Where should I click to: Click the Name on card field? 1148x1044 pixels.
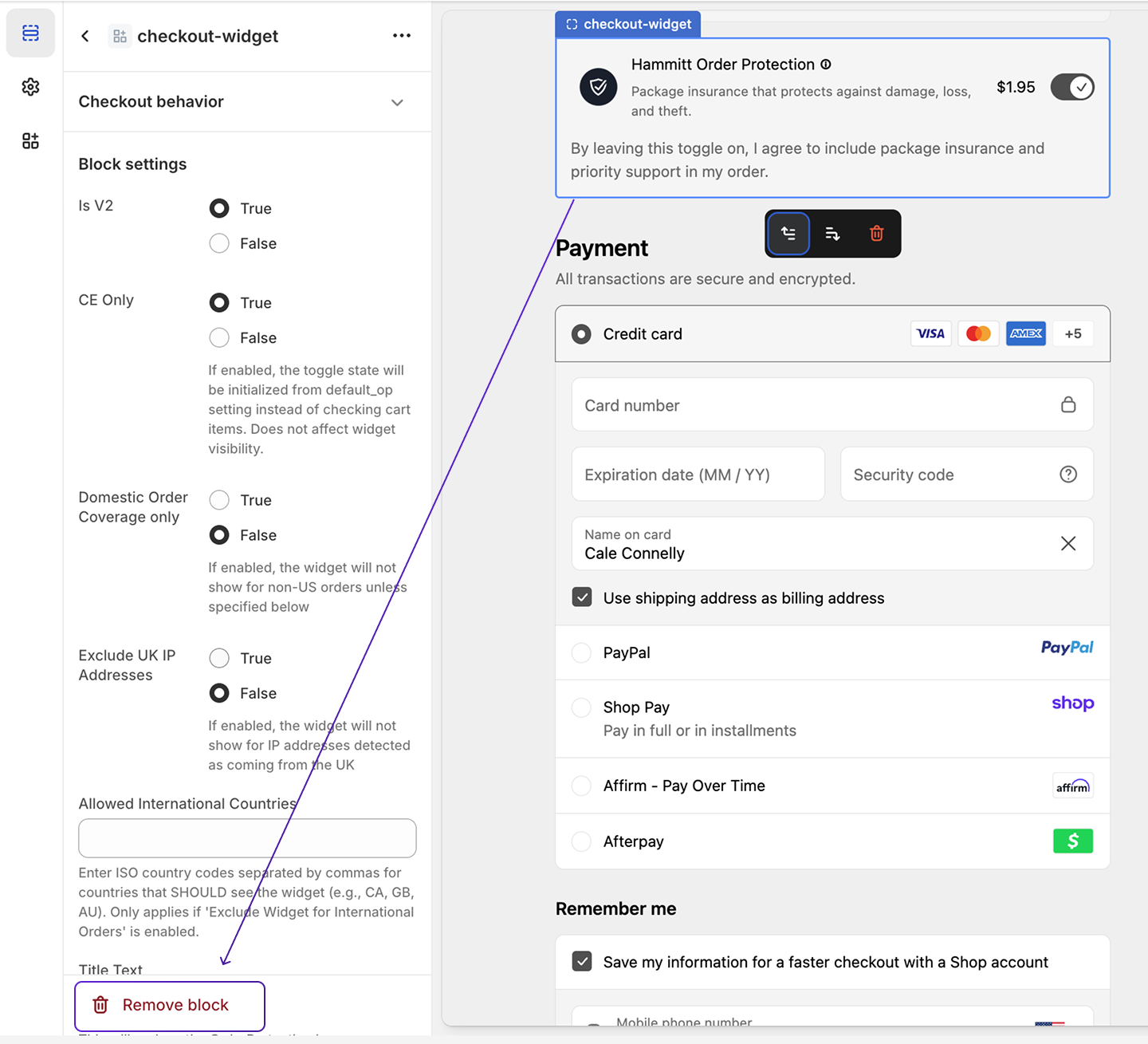832,543
